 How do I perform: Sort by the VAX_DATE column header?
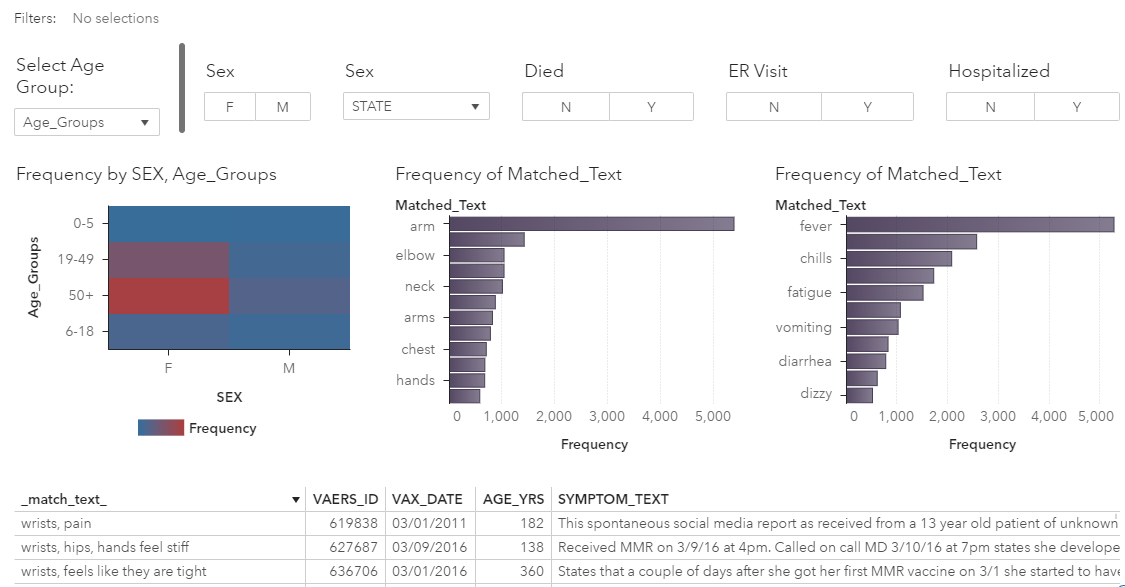click(x=427, y=499)
